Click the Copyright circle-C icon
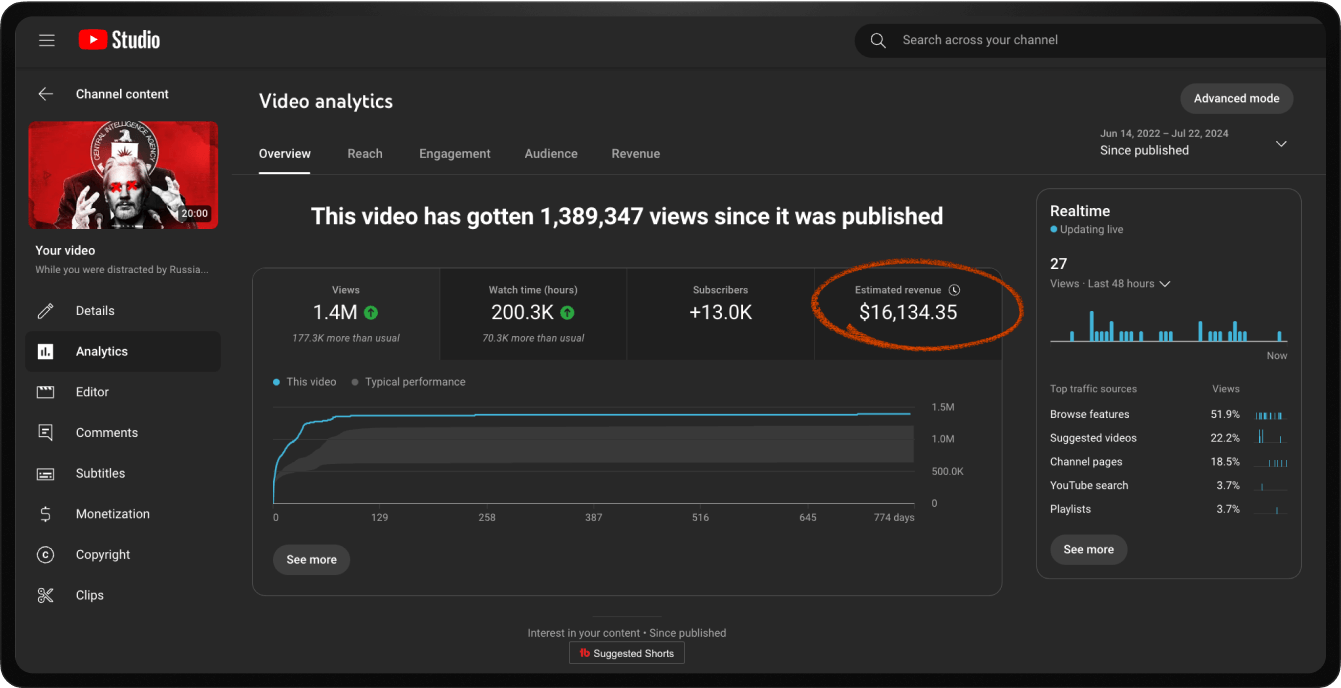1341x688 pixels. click(x=45, y=555)
